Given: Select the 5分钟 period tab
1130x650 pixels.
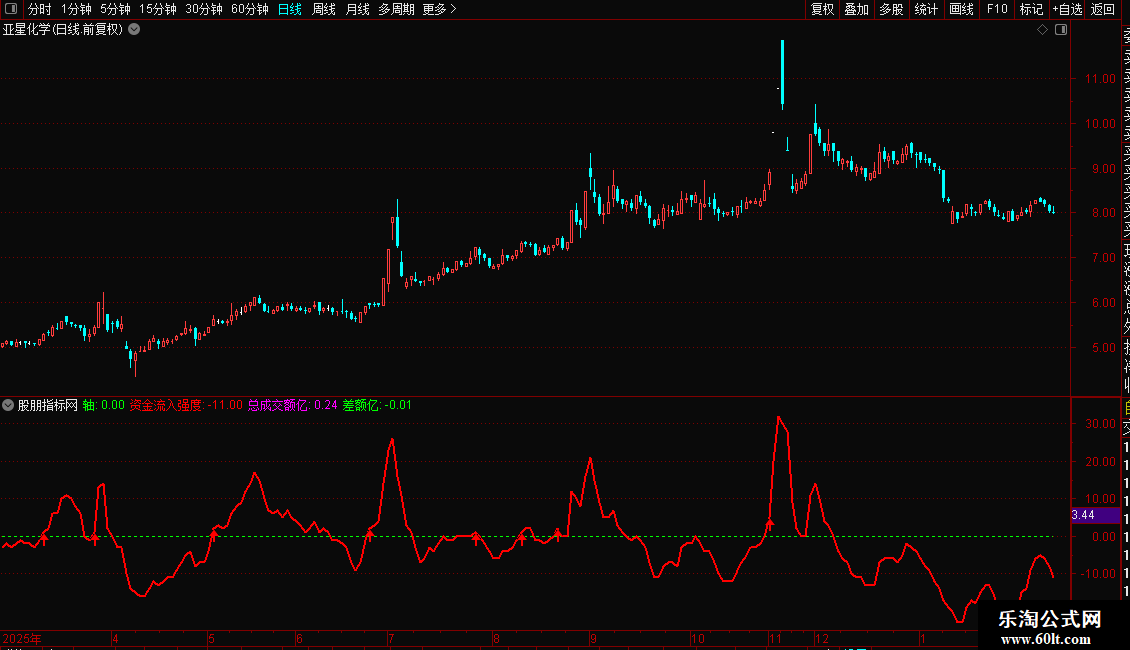Looking at the screenshot, I should pyautogui.click(x=115, y=9).
